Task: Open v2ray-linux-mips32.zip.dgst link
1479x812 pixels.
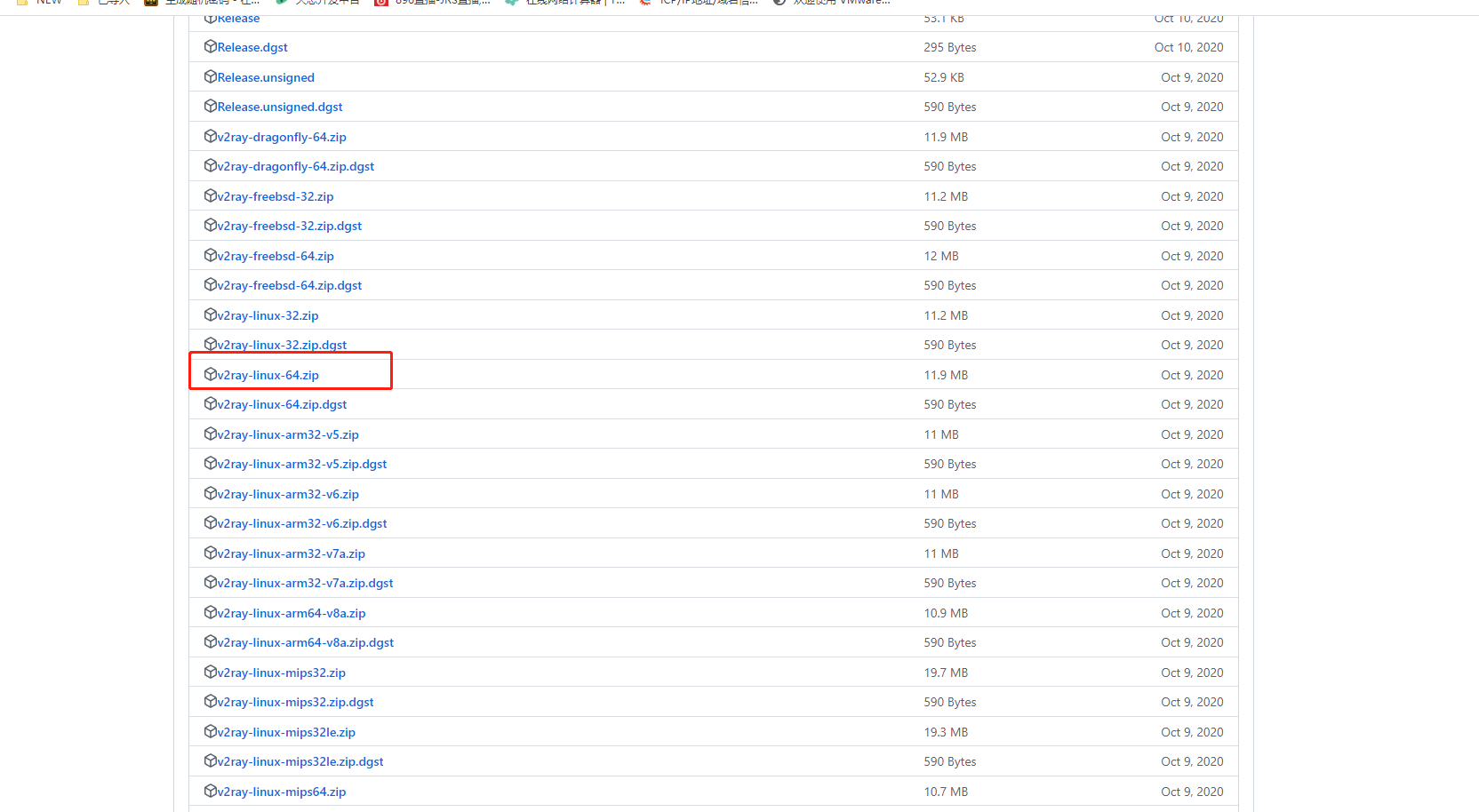Action: [296, 702]
